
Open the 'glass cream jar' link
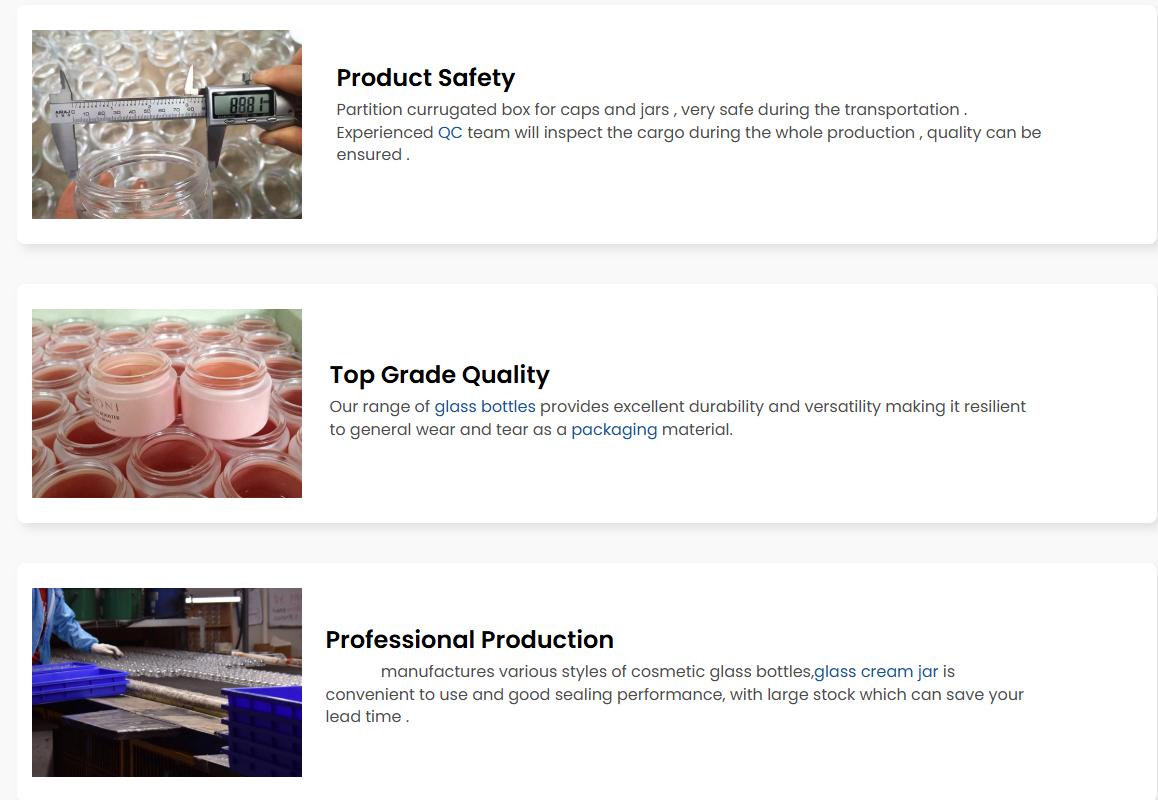click(876, 672)
